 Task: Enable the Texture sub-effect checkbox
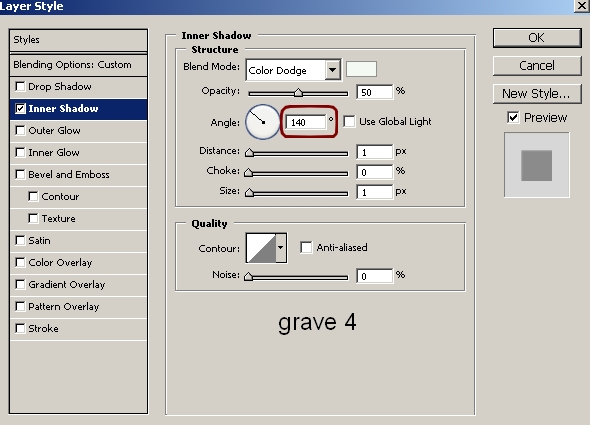pyautogui.click(x=33, y=218)
